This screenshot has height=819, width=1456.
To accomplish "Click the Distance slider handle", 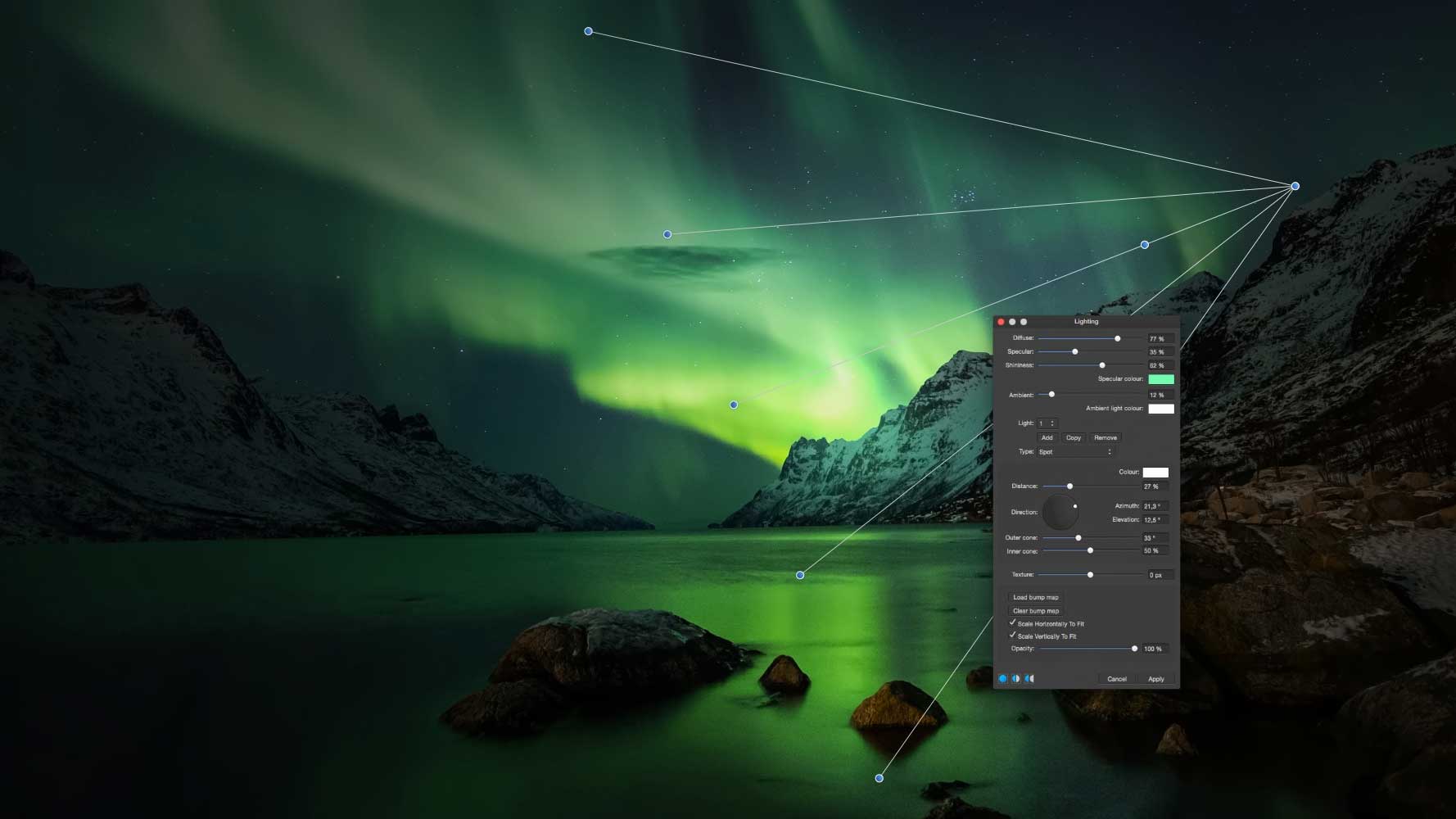I will click(1069, 486).
